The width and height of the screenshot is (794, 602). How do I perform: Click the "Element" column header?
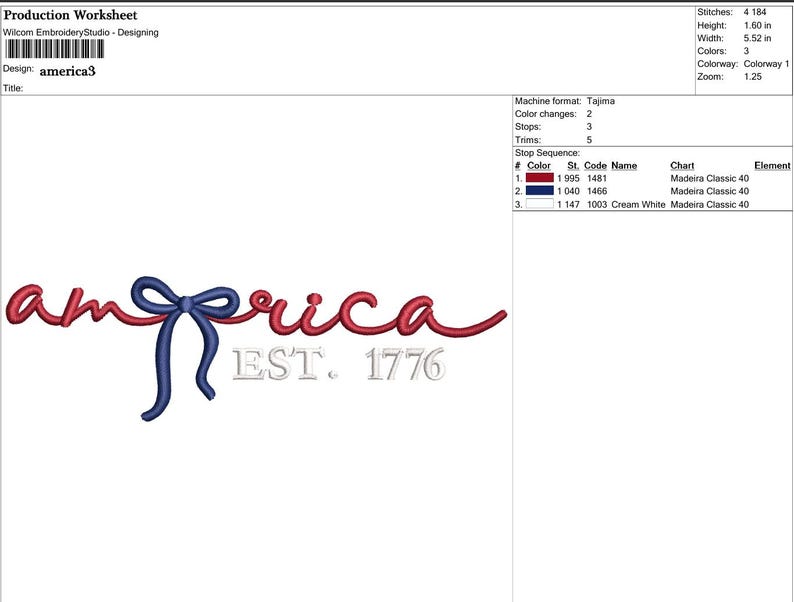[772, 166]
